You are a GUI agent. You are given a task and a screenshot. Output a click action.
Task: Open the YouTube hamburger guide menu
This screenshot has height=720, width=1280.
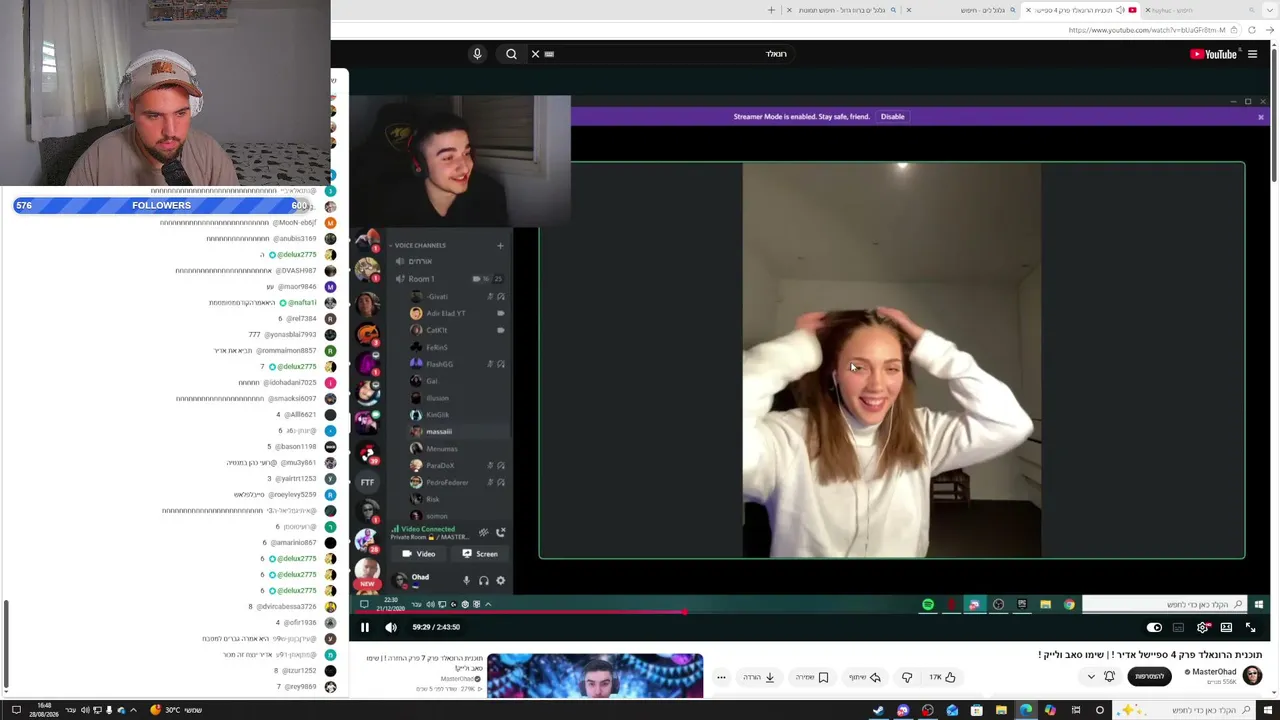(1252, 54)
